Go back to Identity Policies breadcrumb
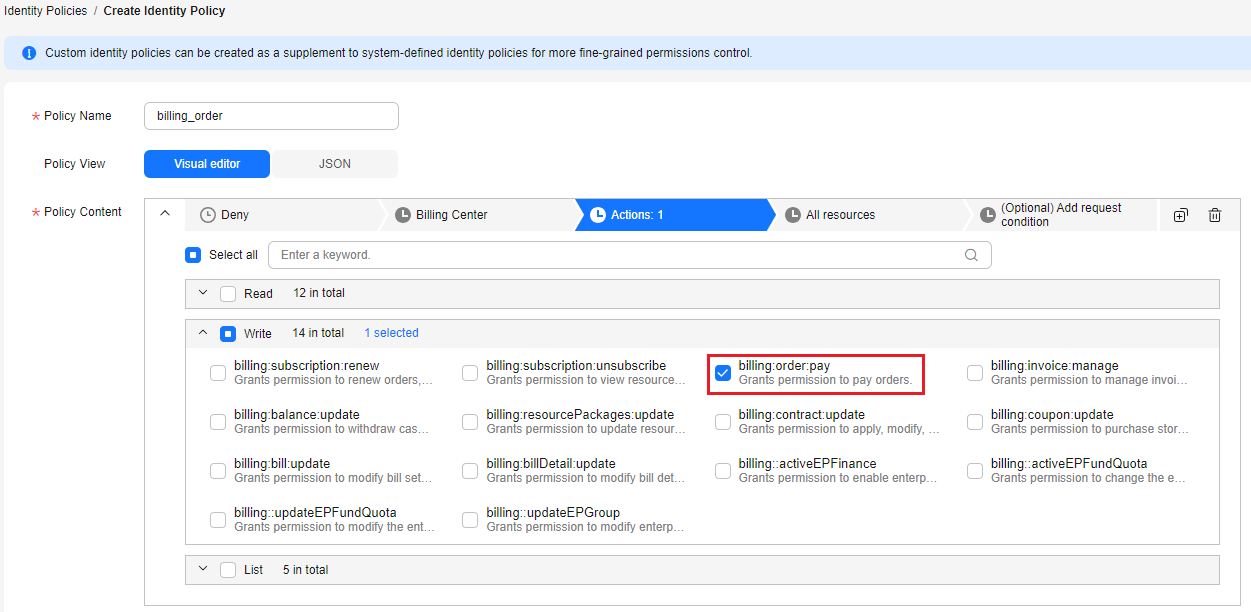 click(45, 11)
